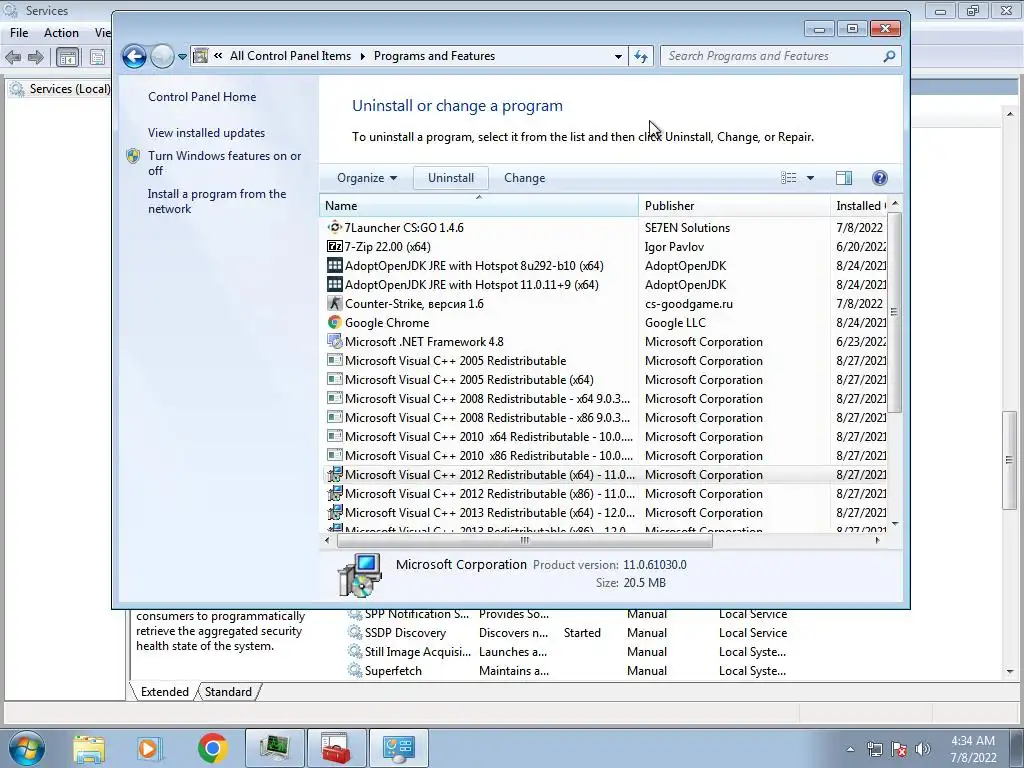Expand the address bar chevron before All Control Panel Items
This screenshot has height=768, width=1024.
click(x=217, y=56)
